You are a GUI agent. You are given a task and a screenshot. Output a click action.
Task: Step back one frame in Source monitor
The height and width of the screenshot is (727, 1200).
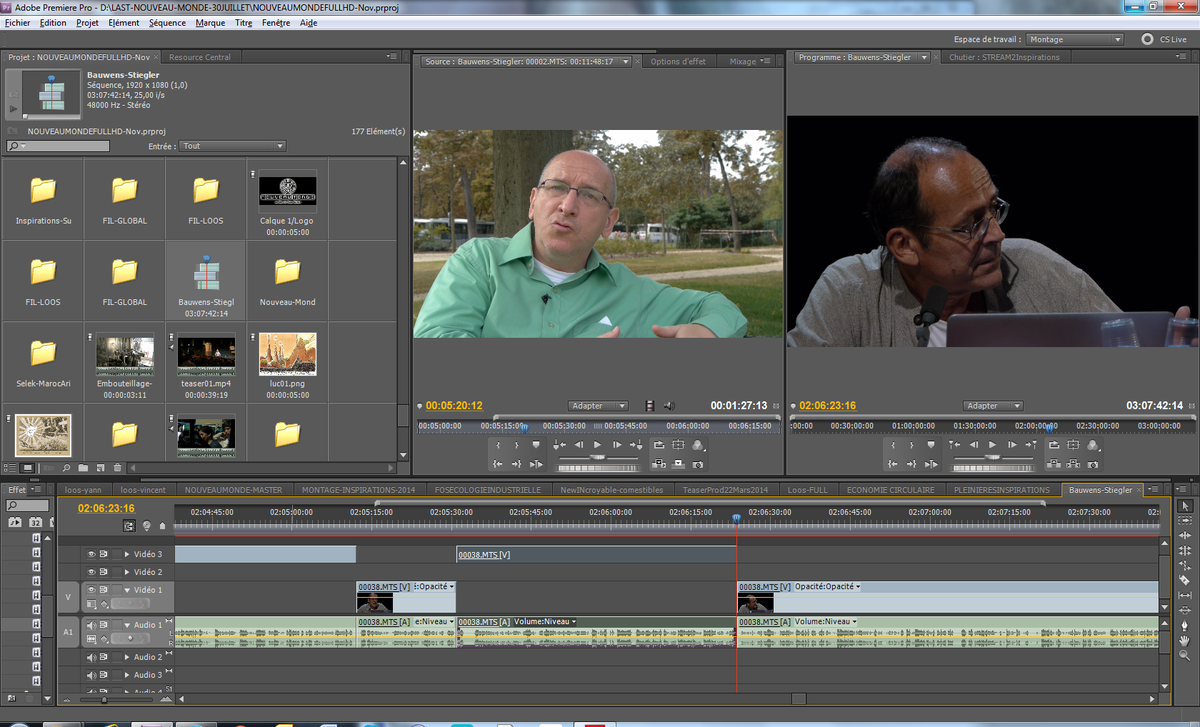point(578,445)
